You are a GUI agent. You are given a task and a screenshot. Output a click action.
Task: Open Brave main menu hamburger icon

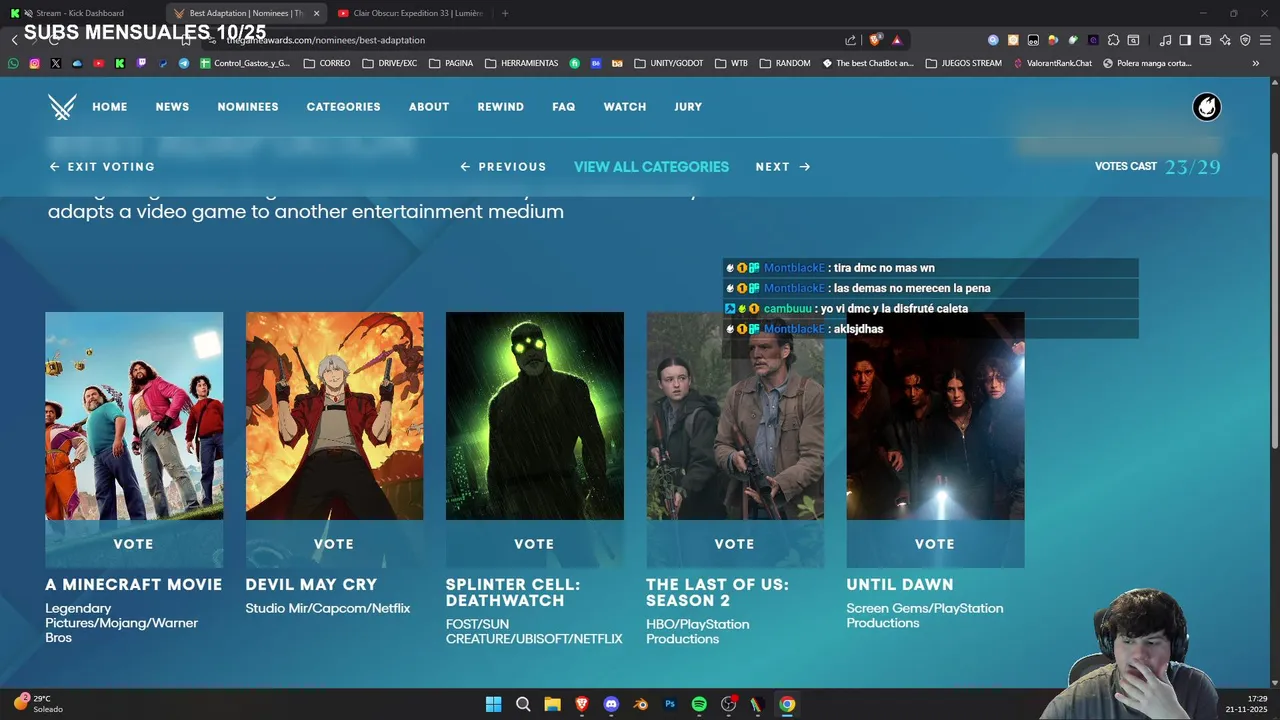click(x=1265, y=40)
